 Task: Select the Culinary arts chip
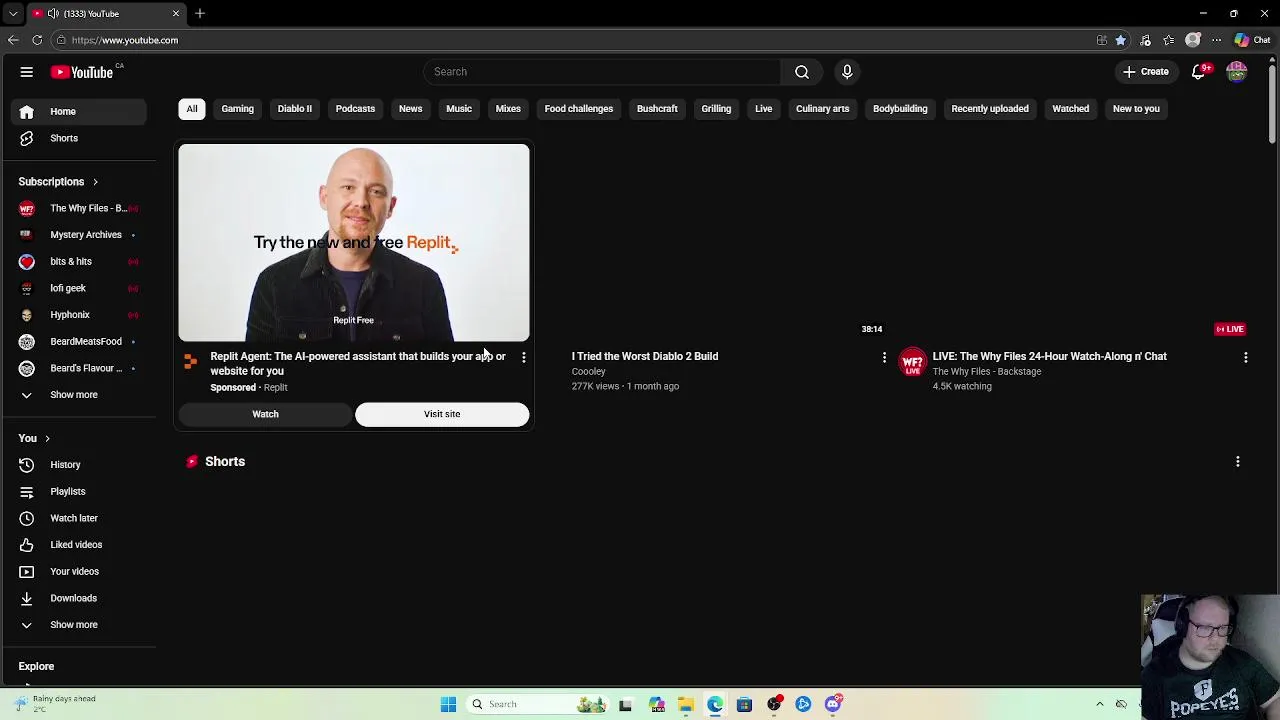(823, 109)
